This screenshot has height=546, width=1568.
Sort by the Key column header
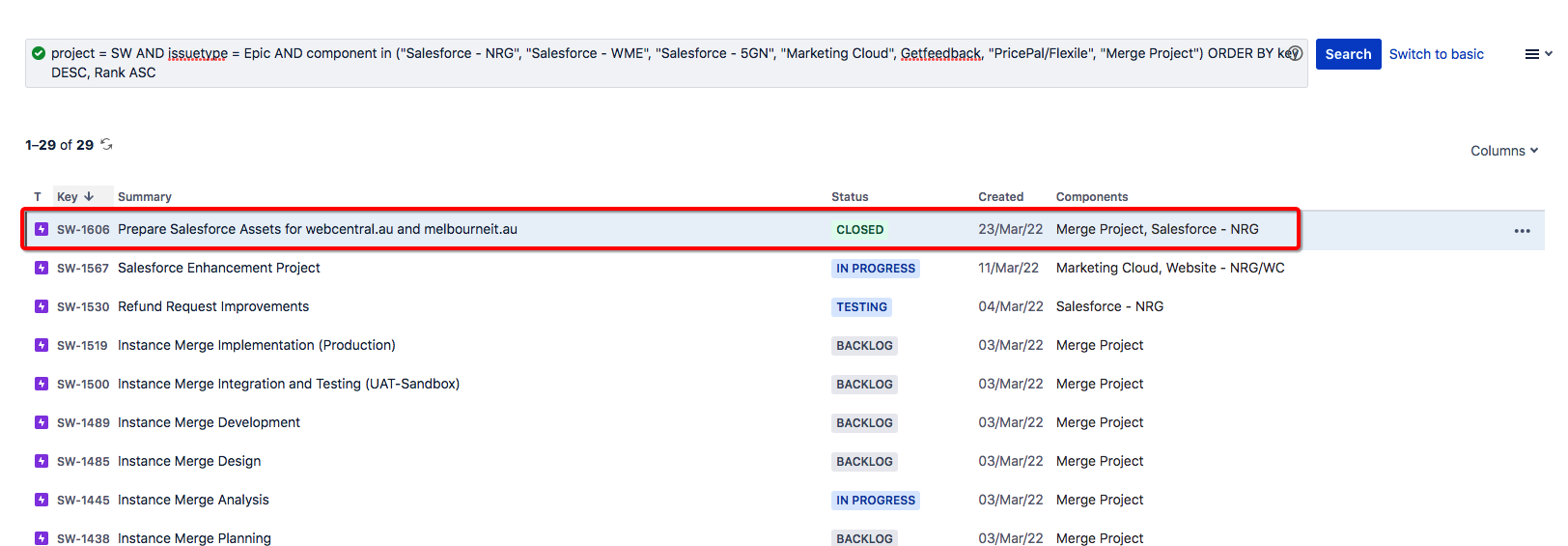point(75,196)
